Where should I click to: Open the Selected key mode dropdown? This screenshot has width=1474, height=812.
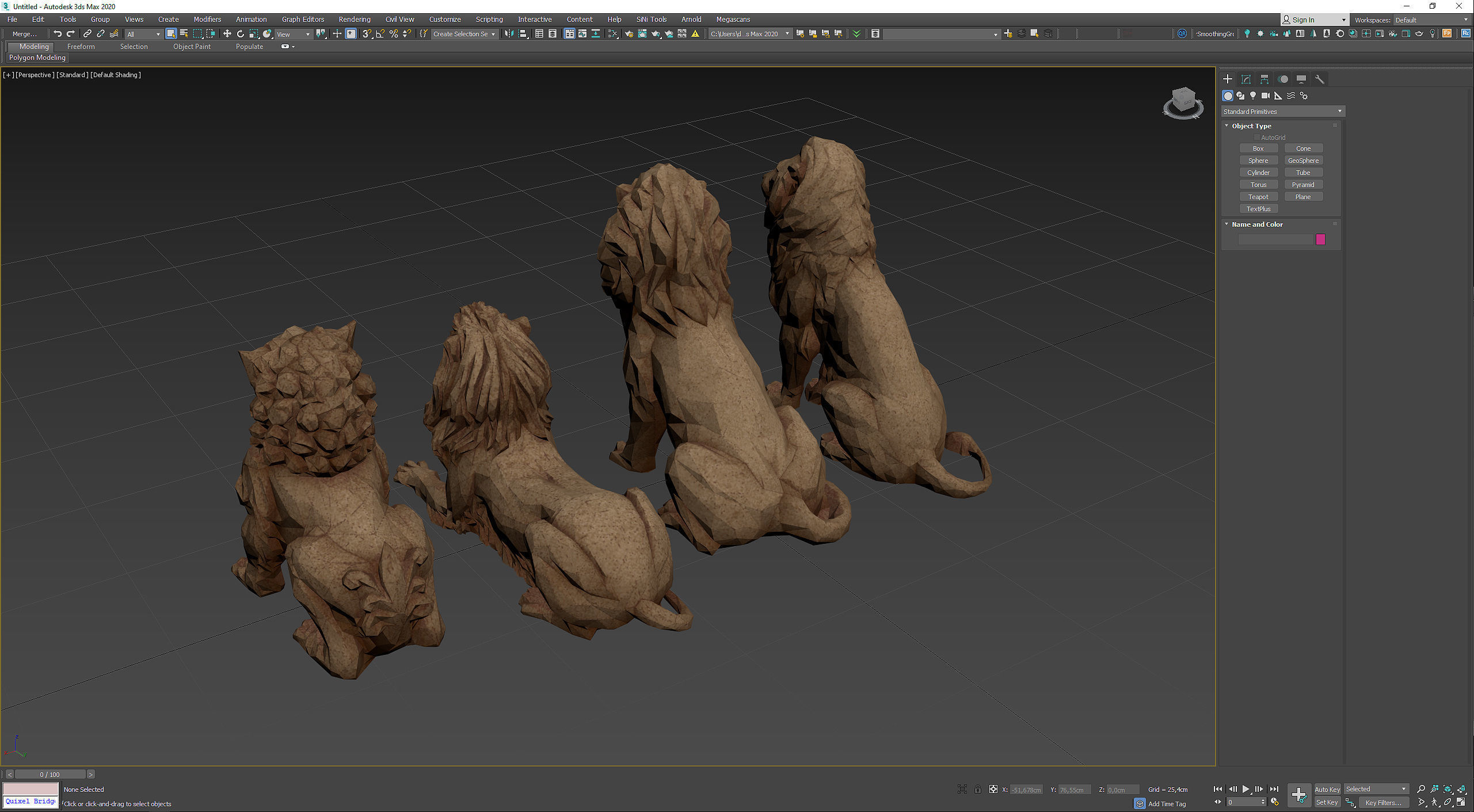(1376, 789)
